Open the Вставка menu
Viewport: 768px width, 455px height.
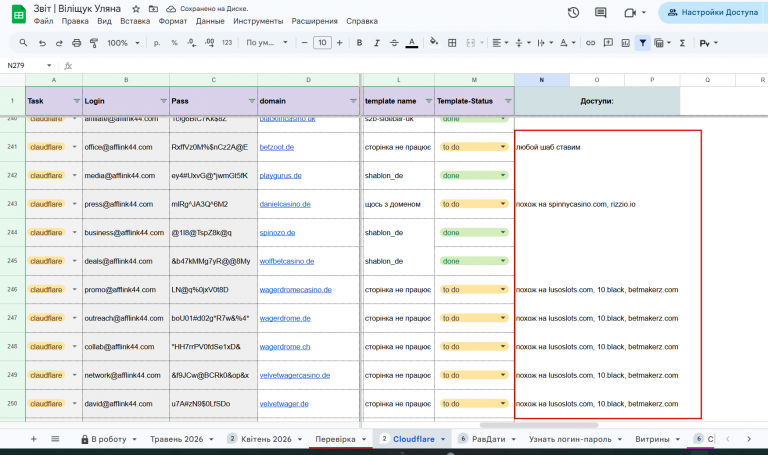click(135, 21)
